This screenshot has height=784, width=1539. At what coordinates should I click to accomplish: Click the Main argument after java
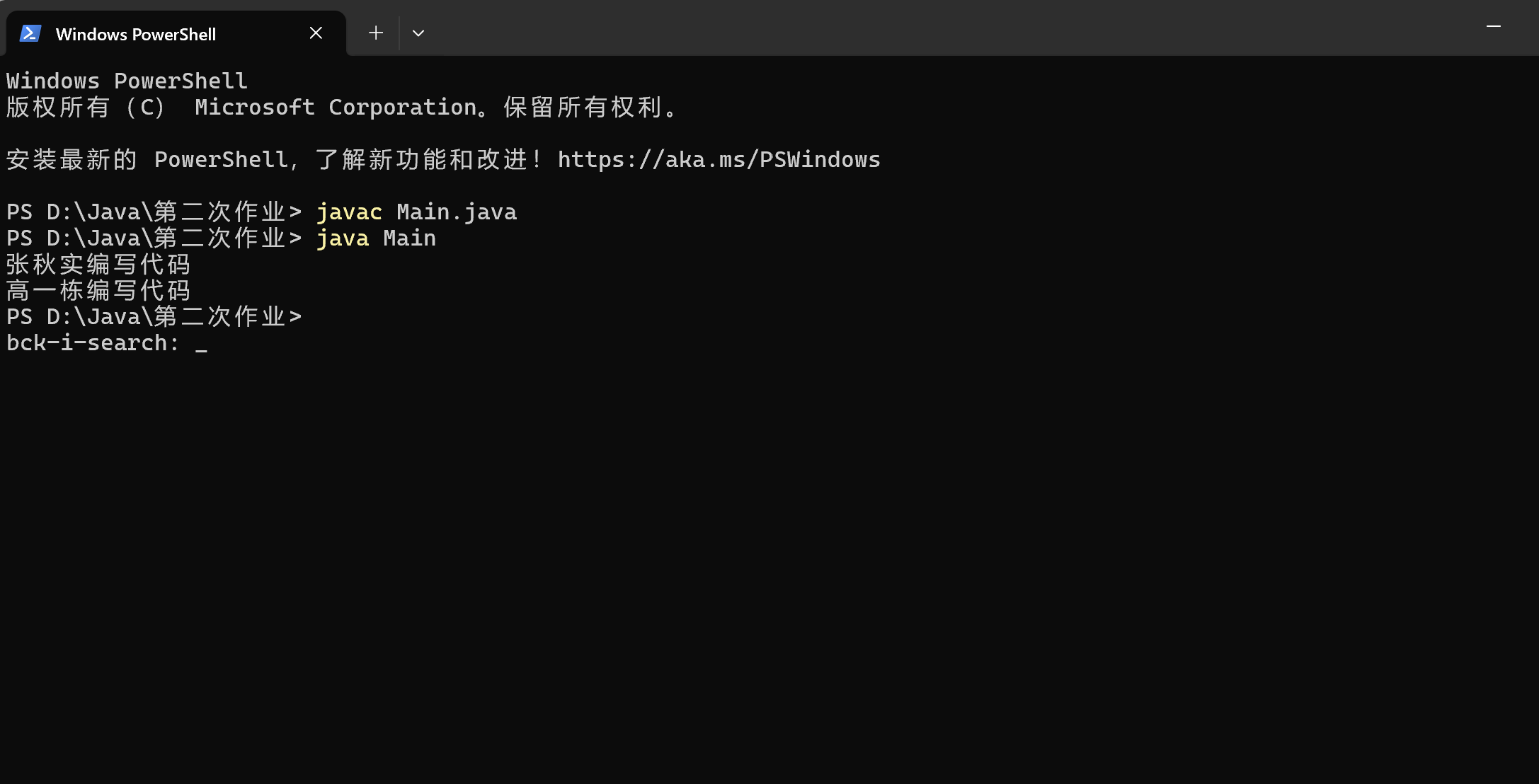(x=409, y=238)
